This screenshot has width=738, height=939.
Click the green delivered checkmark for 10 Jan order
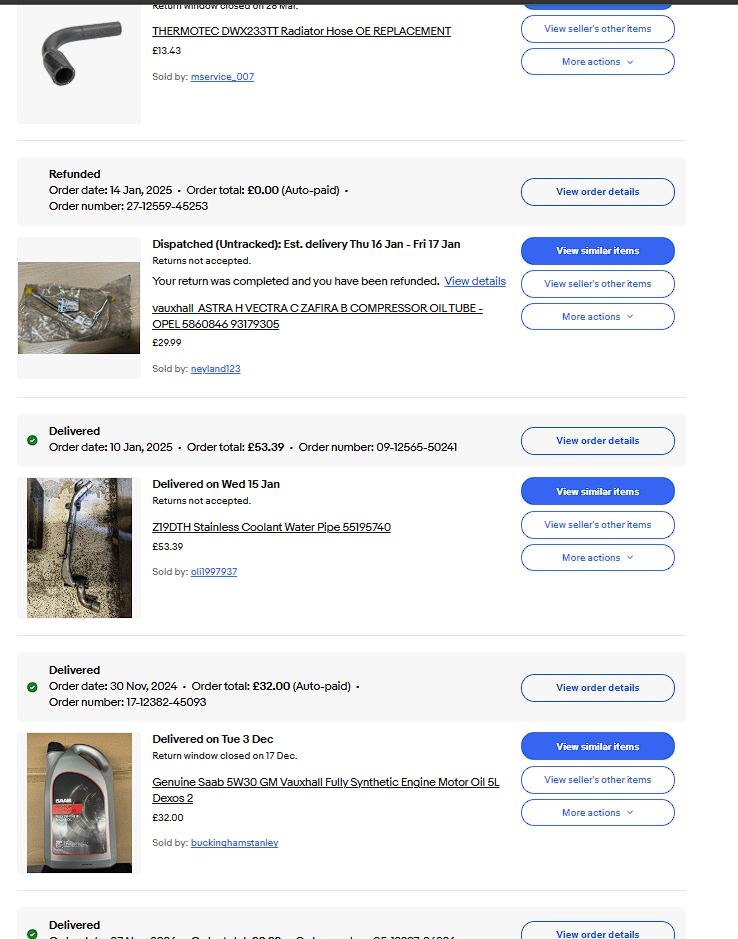pyautogui.click(x=32, y=440)
